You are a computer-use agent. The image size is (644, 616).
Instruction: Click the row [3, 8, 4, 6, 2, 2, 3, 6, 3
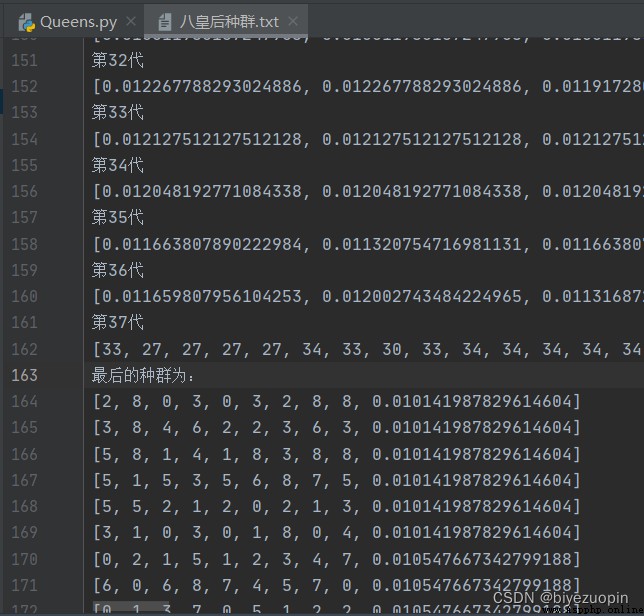coord(337,427)
